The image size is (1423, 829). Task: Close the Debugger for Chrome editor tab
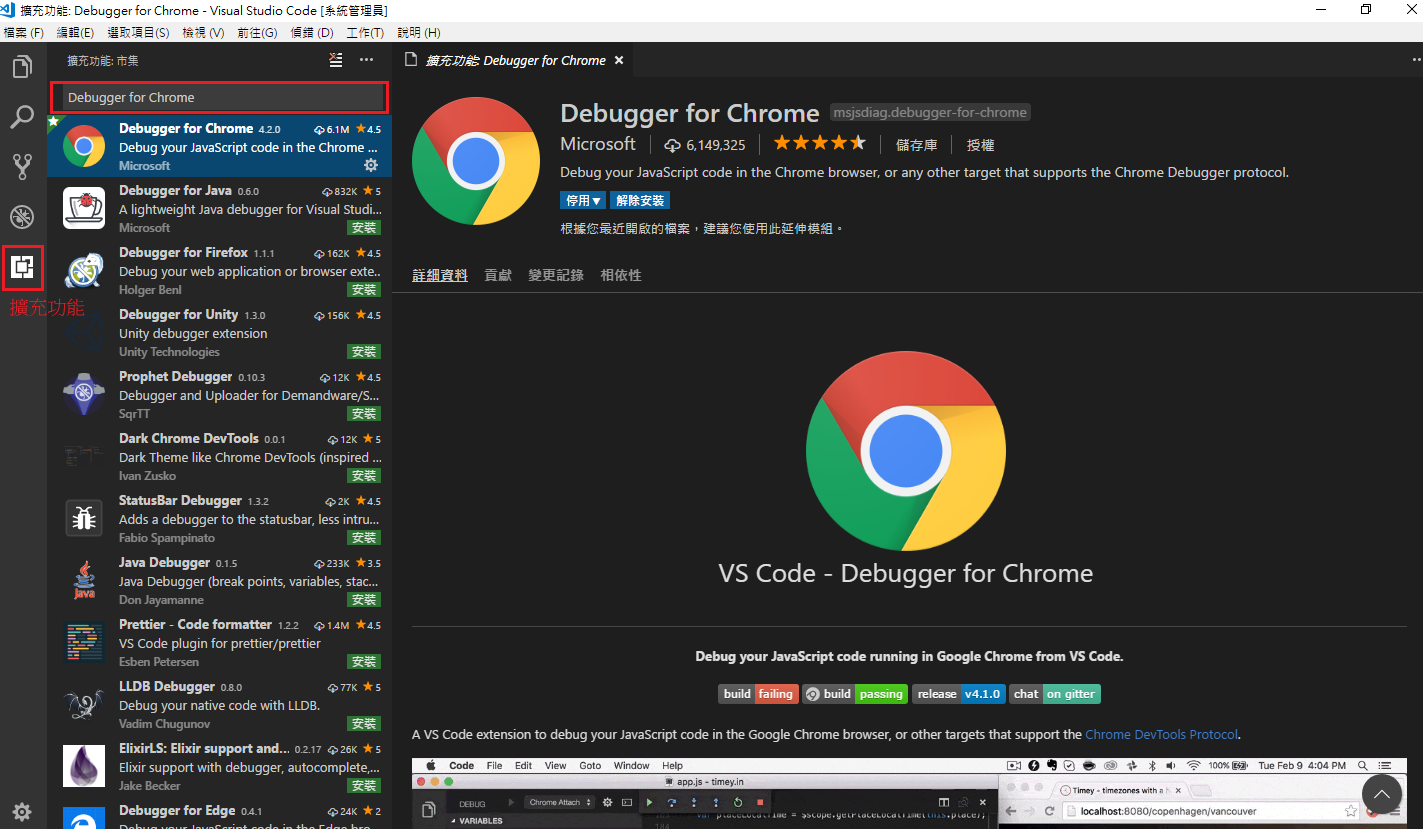point(619,59)
